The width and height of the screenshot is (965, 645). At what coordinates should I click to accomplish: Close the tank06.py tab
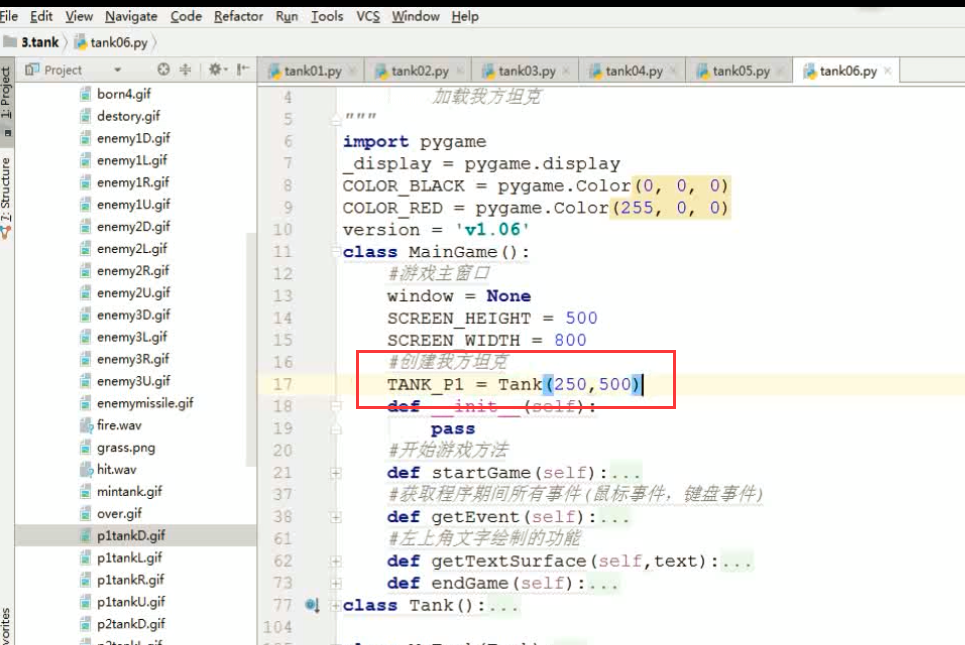click(887, 71)
